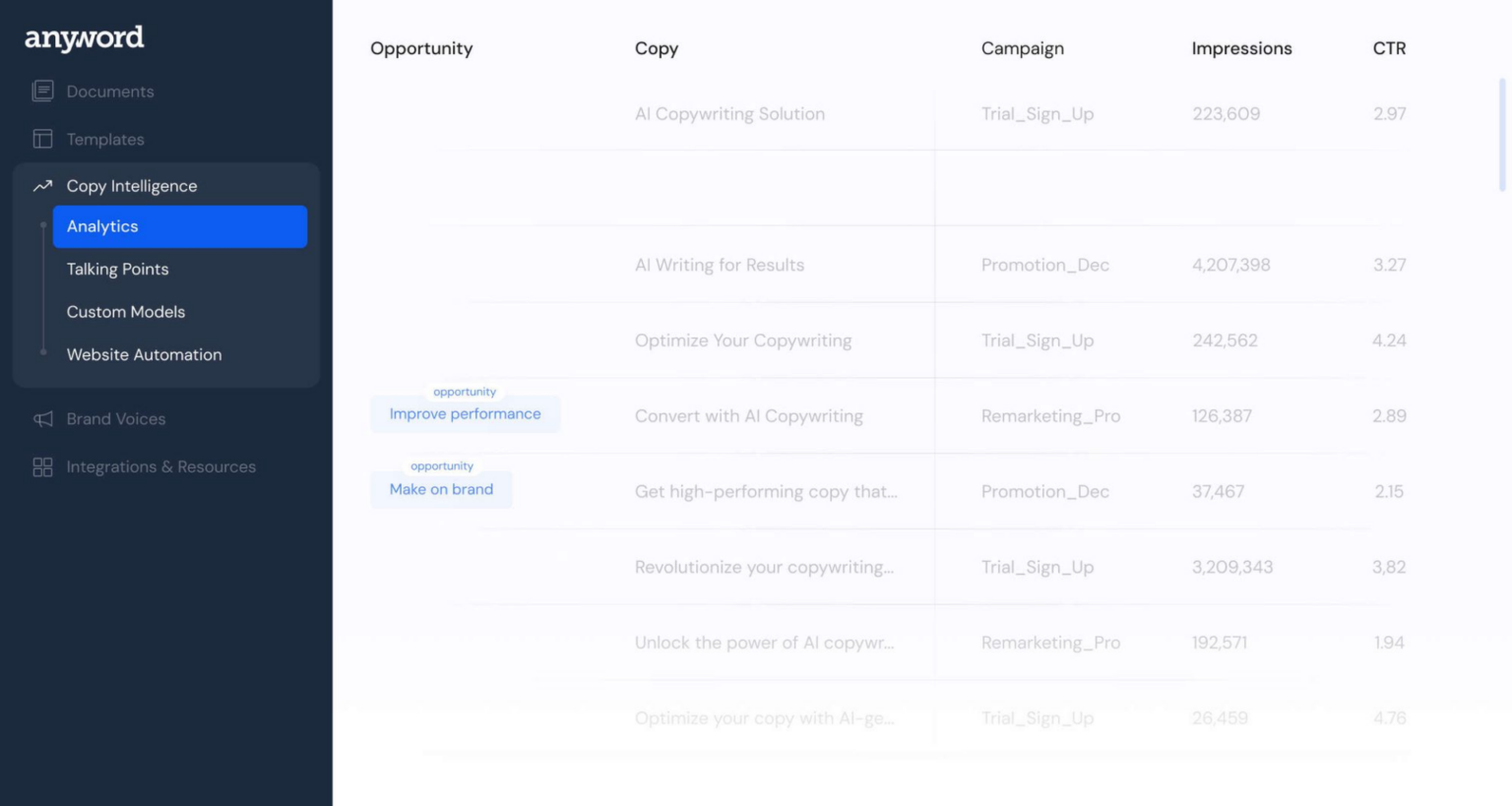This screenshot has height=806, width=1512.
Task: Click the Brand Voices megaphone icon
Action: 42,419
